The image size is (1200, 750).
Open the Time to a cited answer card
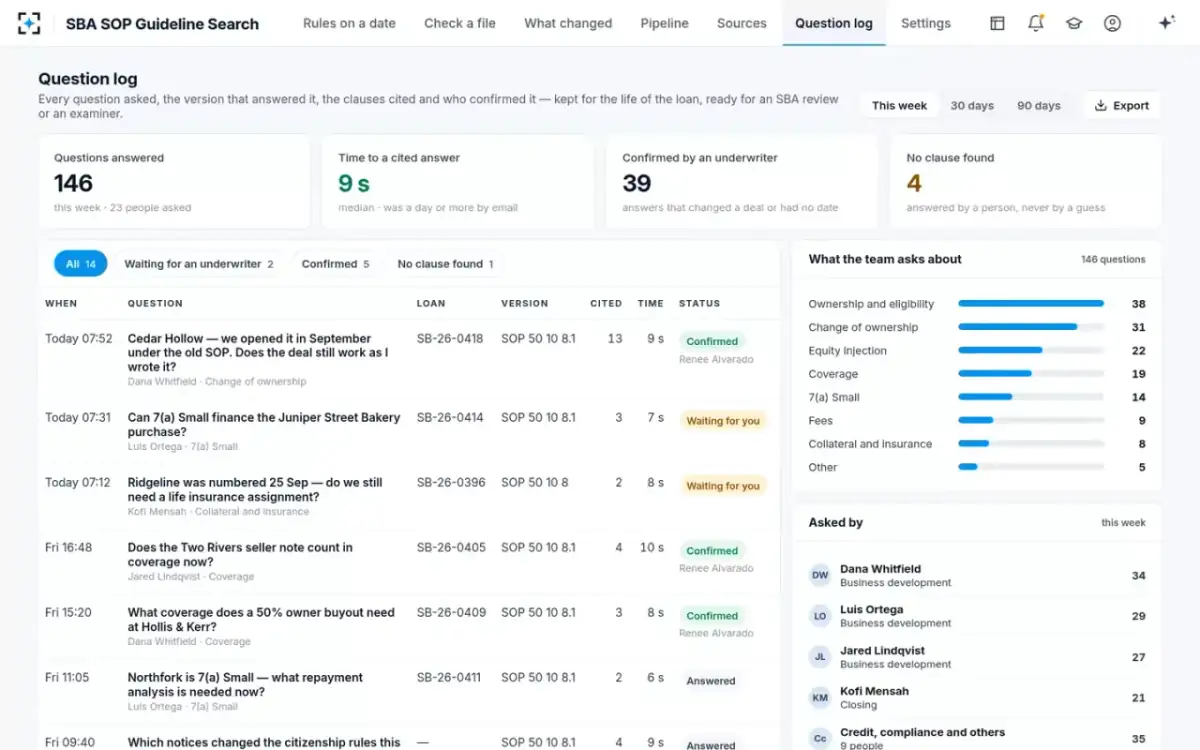(x=458, y=181)
